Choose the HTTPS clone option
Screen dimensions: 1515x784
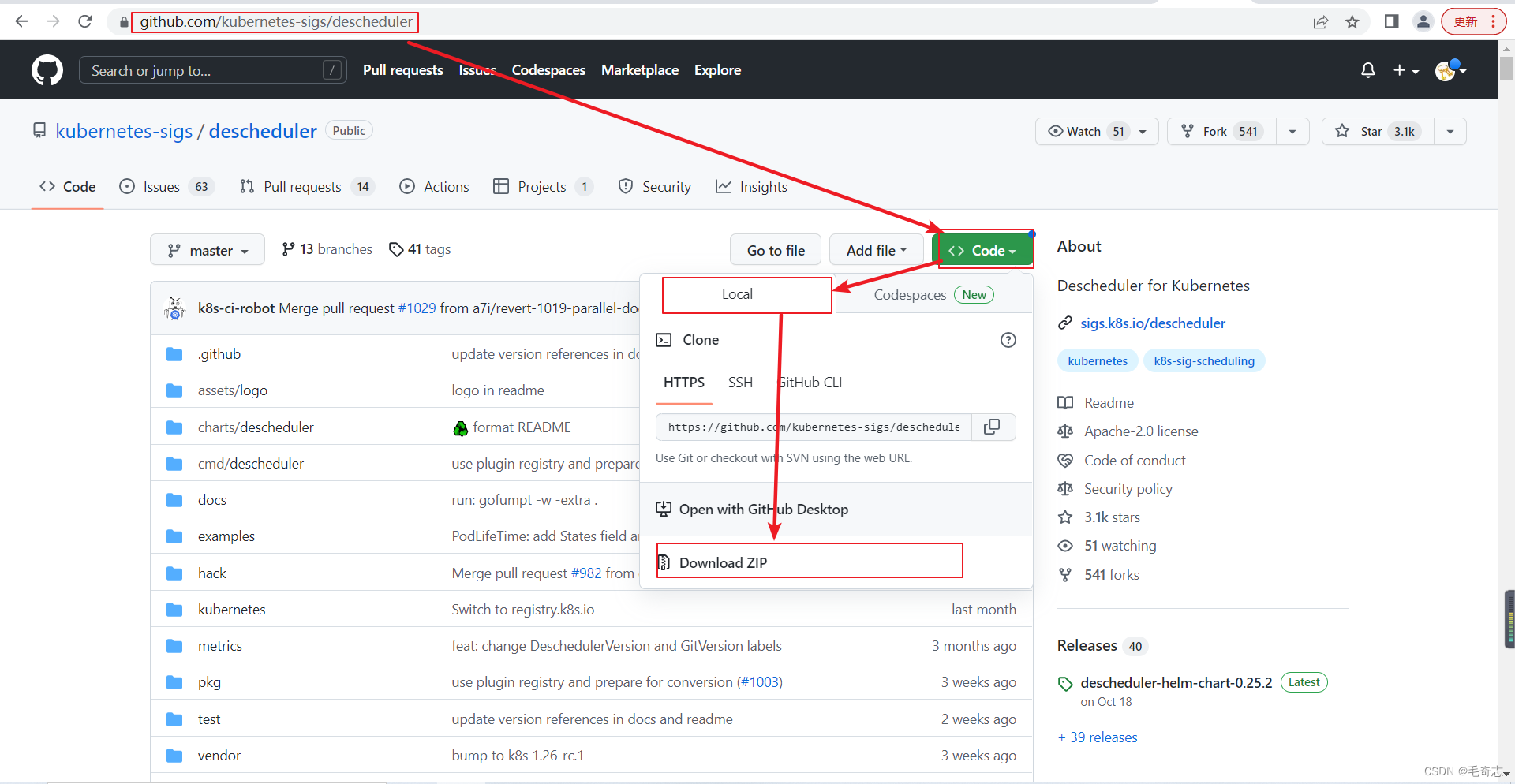[684, 383]
